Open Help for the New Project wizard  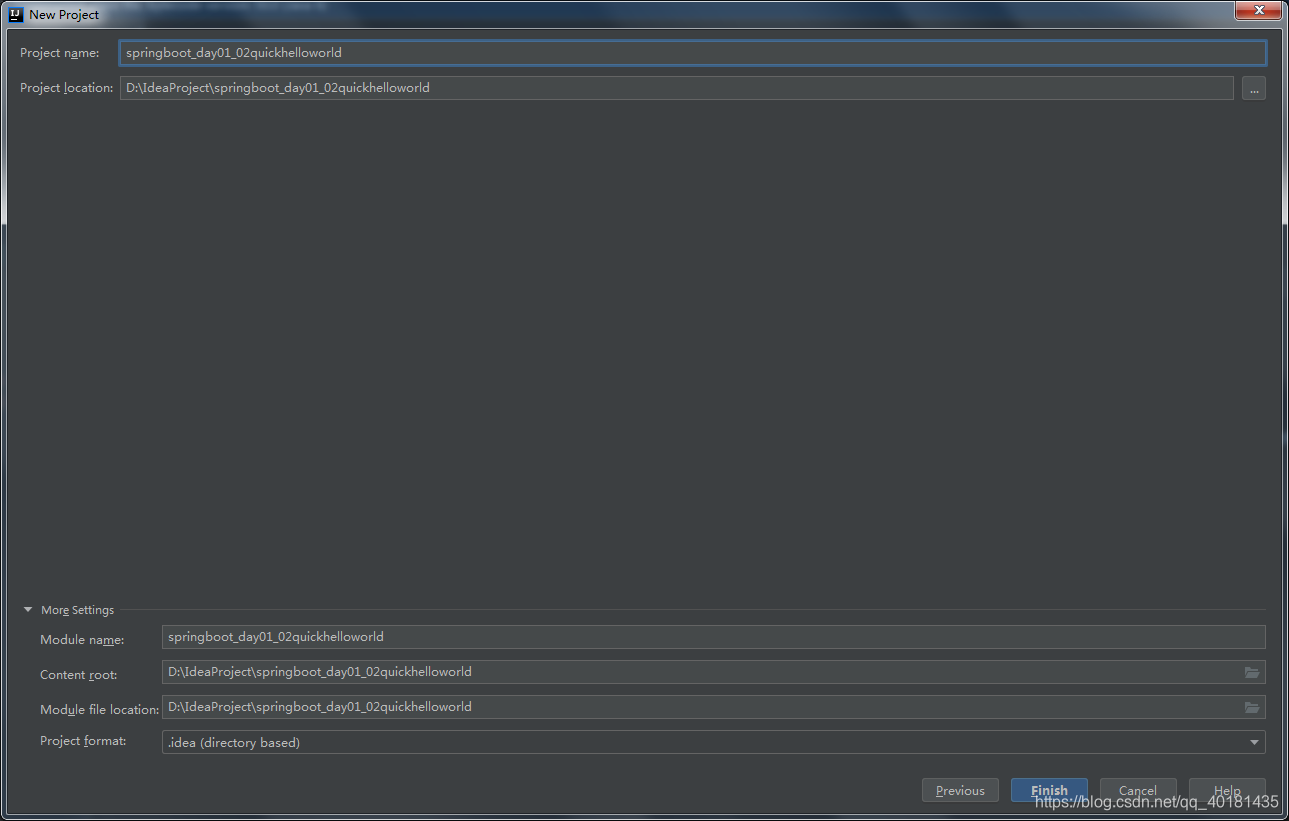pos(1227,790)
